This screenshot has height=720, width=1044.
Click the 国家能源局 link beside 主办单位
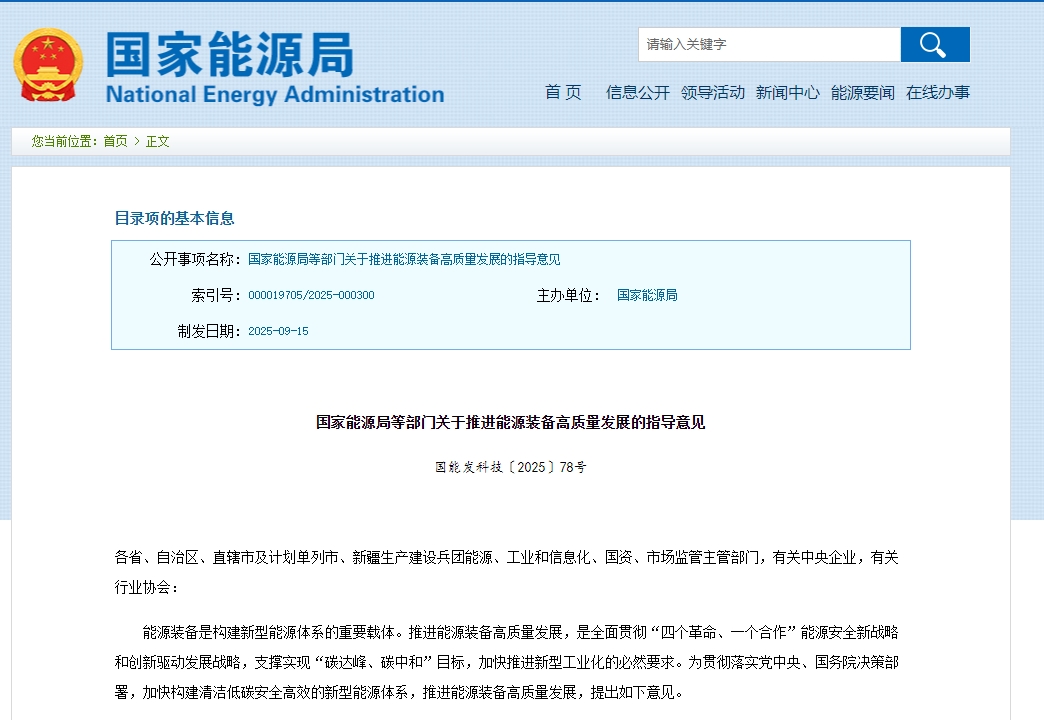pos(647,294)
